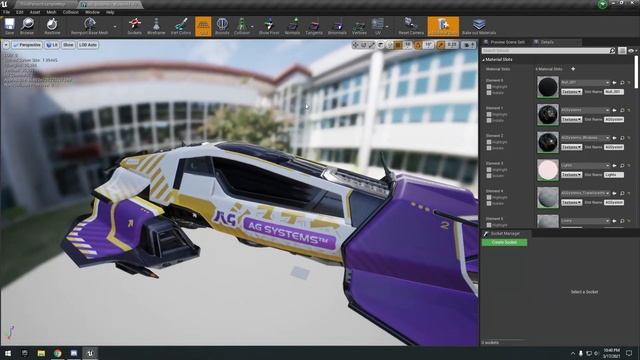Toggle the highlighted Additional Data icon
640x360 pixels.
pyautogui.click(x=443, y=26)
